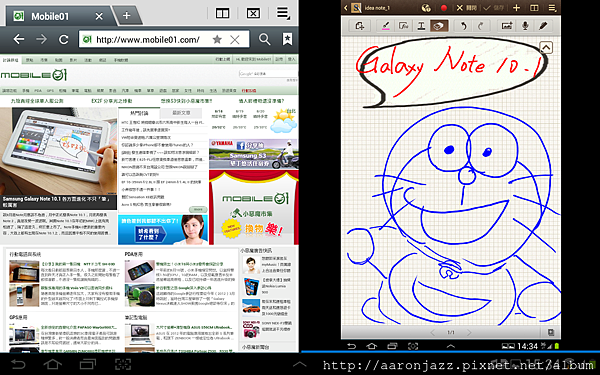Redo the last stroke
Screen dimensions: 600x375
click(481, 26)
